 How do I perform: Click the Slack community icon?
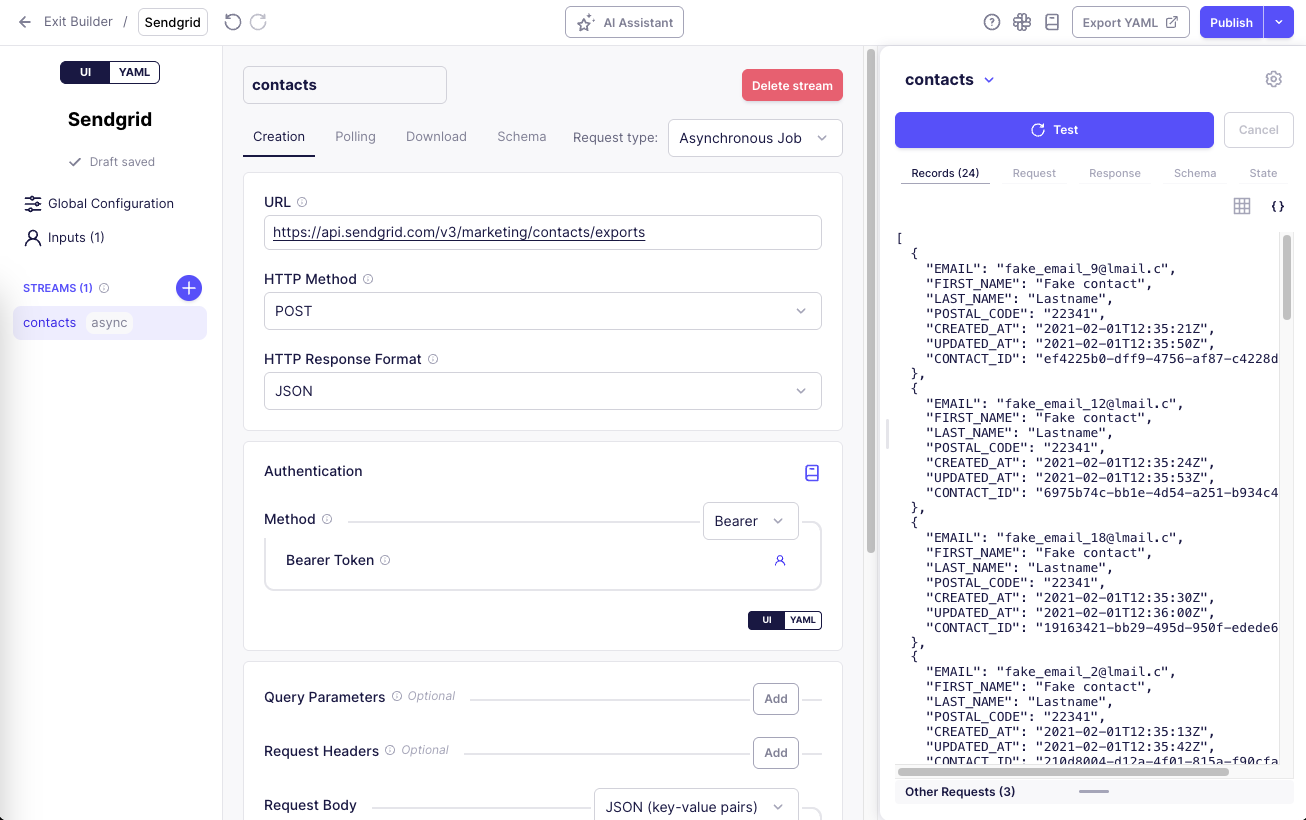1021,22
